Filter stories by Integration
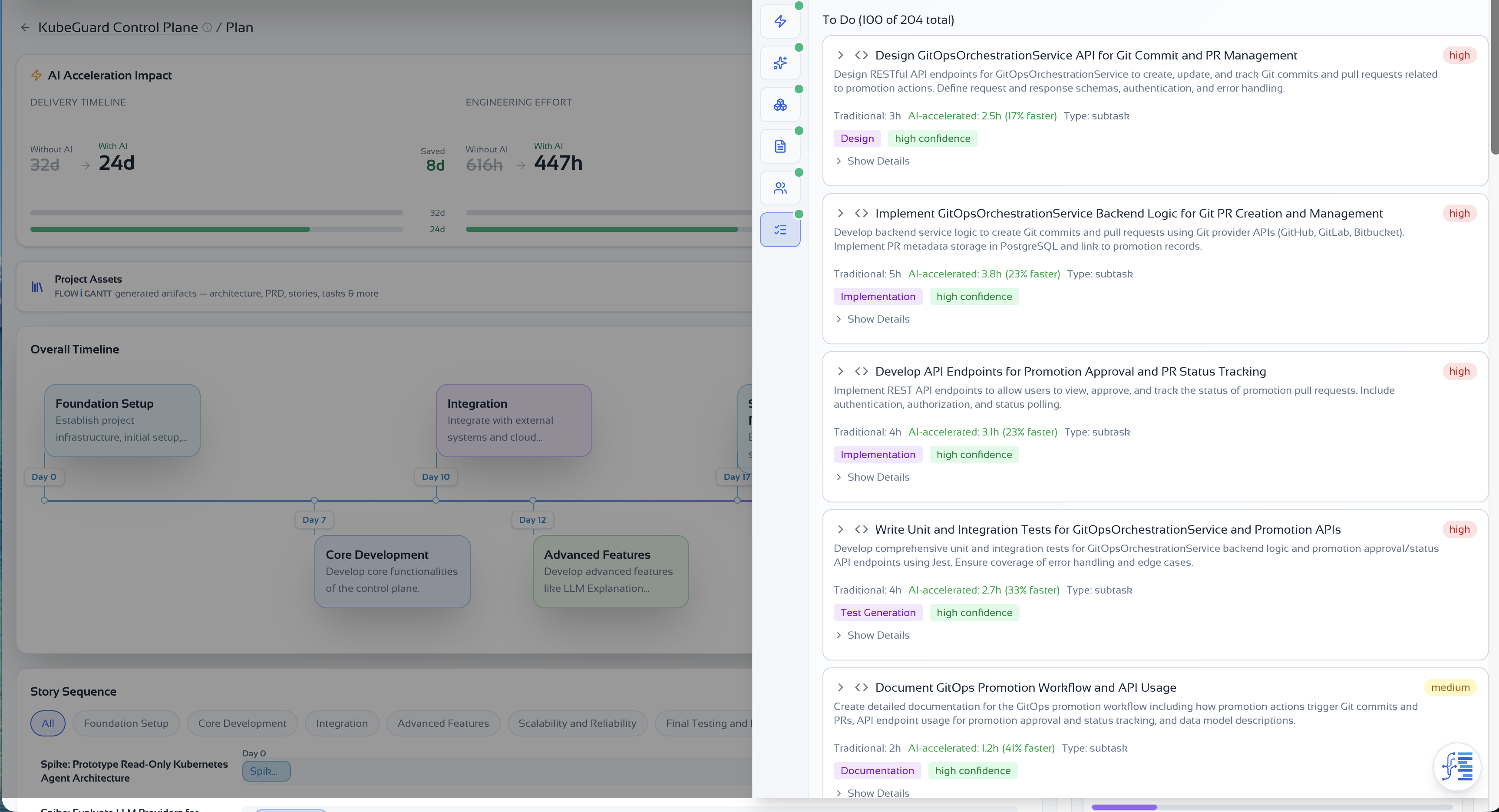Viewport: 1499px width, 812px height. (342, 723)
